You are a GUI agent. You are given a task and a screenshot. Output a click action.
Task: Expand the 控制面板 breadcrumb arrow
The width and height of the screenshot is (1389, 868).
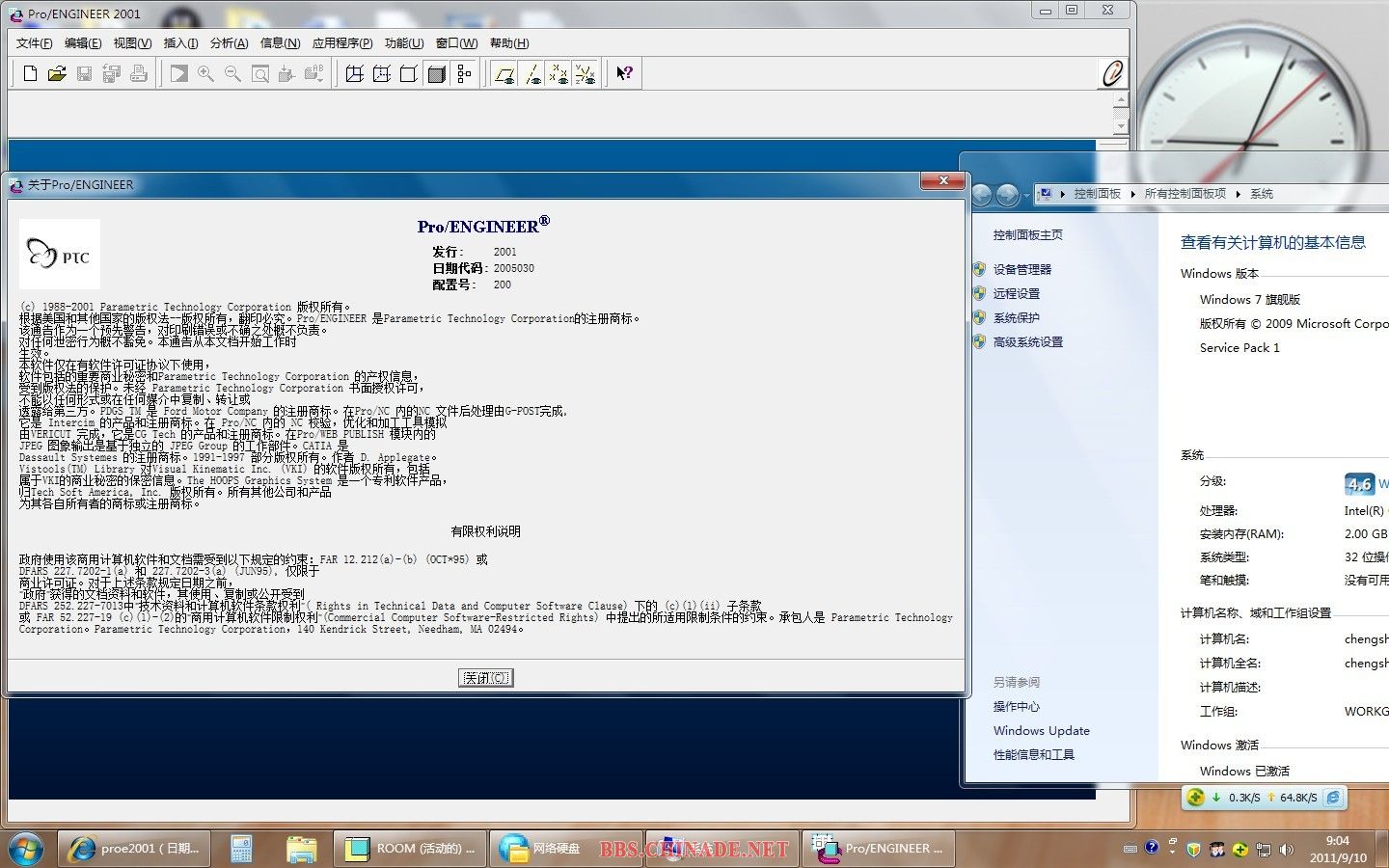click(1133, 194)
